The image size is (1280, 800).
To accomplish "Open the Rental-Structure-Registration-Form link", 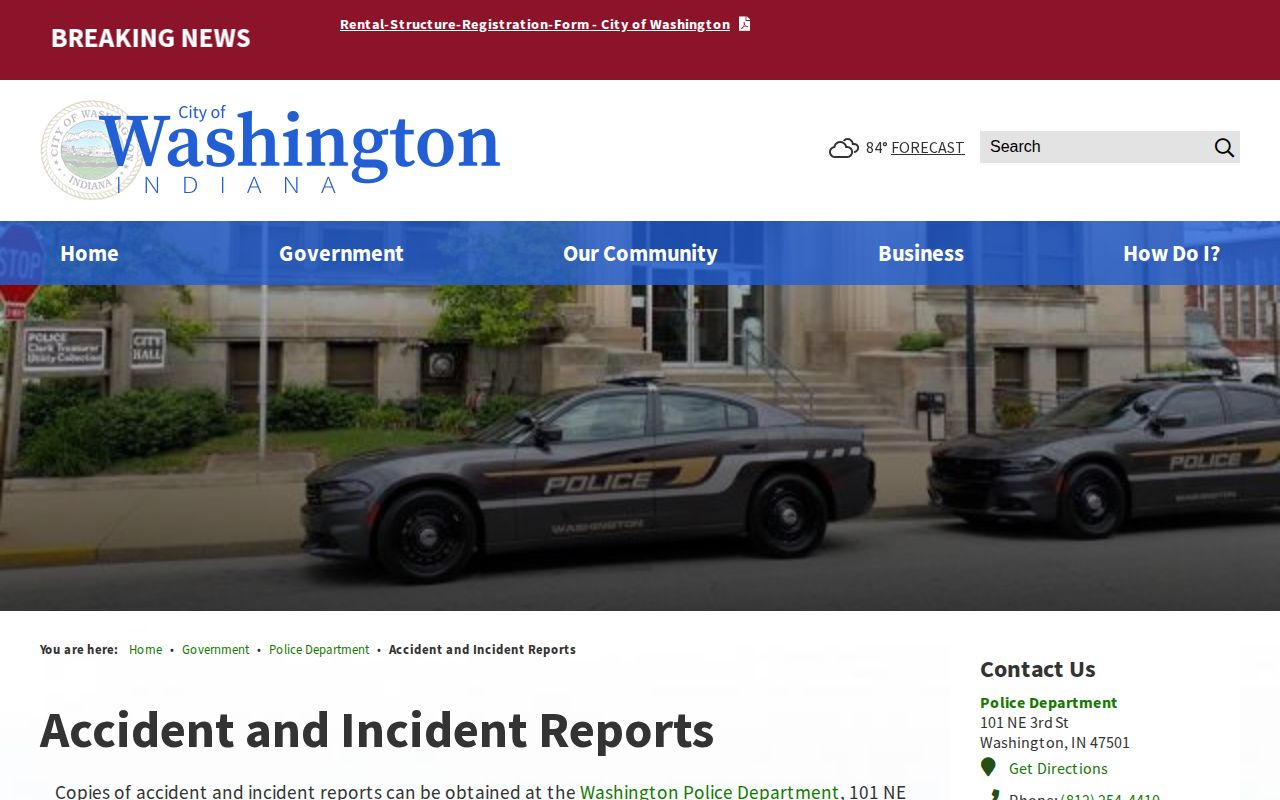I will coord(535,24).
